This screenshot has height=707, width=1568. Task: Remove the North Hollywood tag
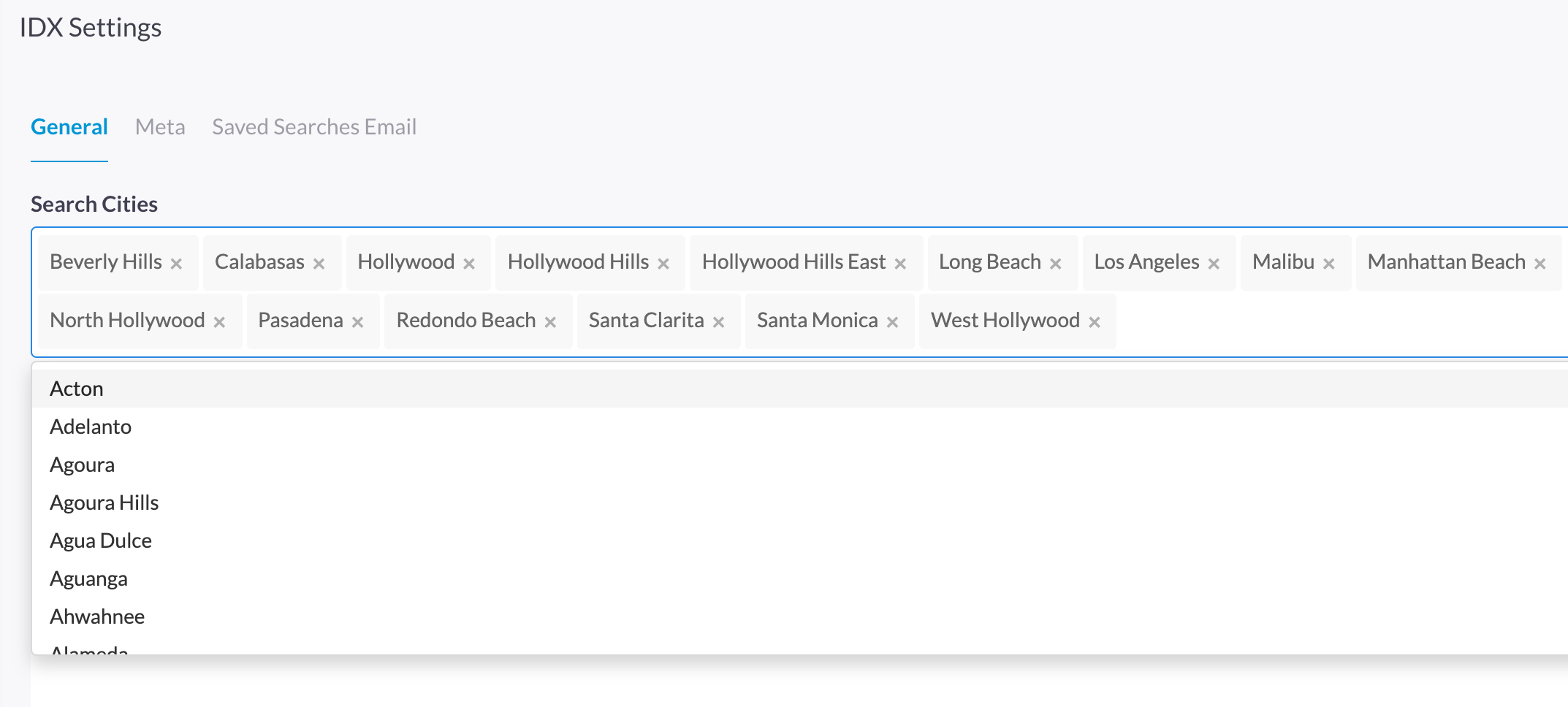219,322
